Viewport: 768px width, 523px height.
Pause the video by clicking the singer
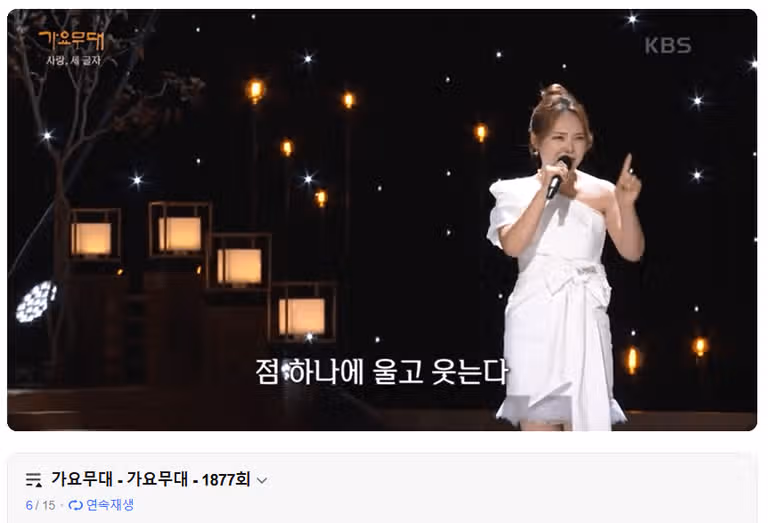click(563, 255)
